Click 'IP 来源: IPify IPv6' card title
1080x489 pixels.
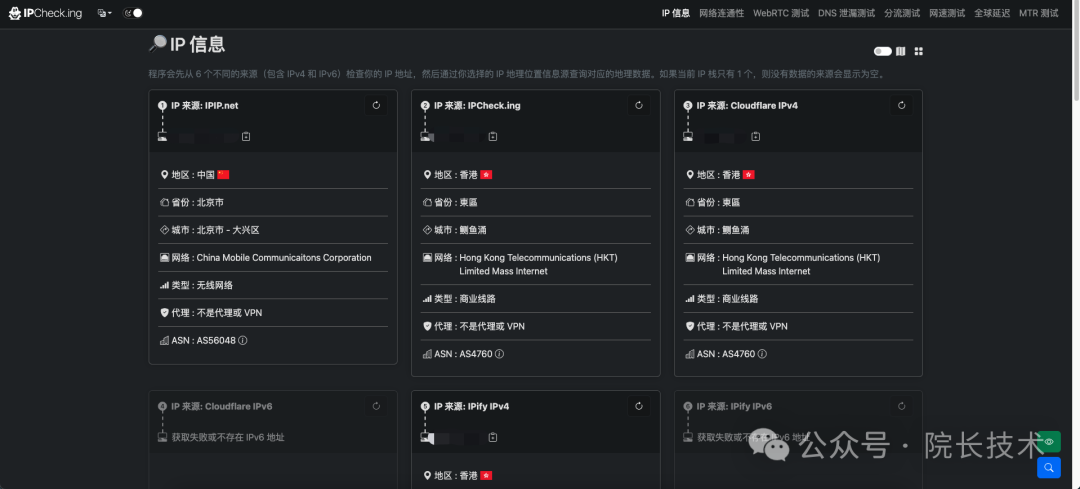[x=734, y=406]
